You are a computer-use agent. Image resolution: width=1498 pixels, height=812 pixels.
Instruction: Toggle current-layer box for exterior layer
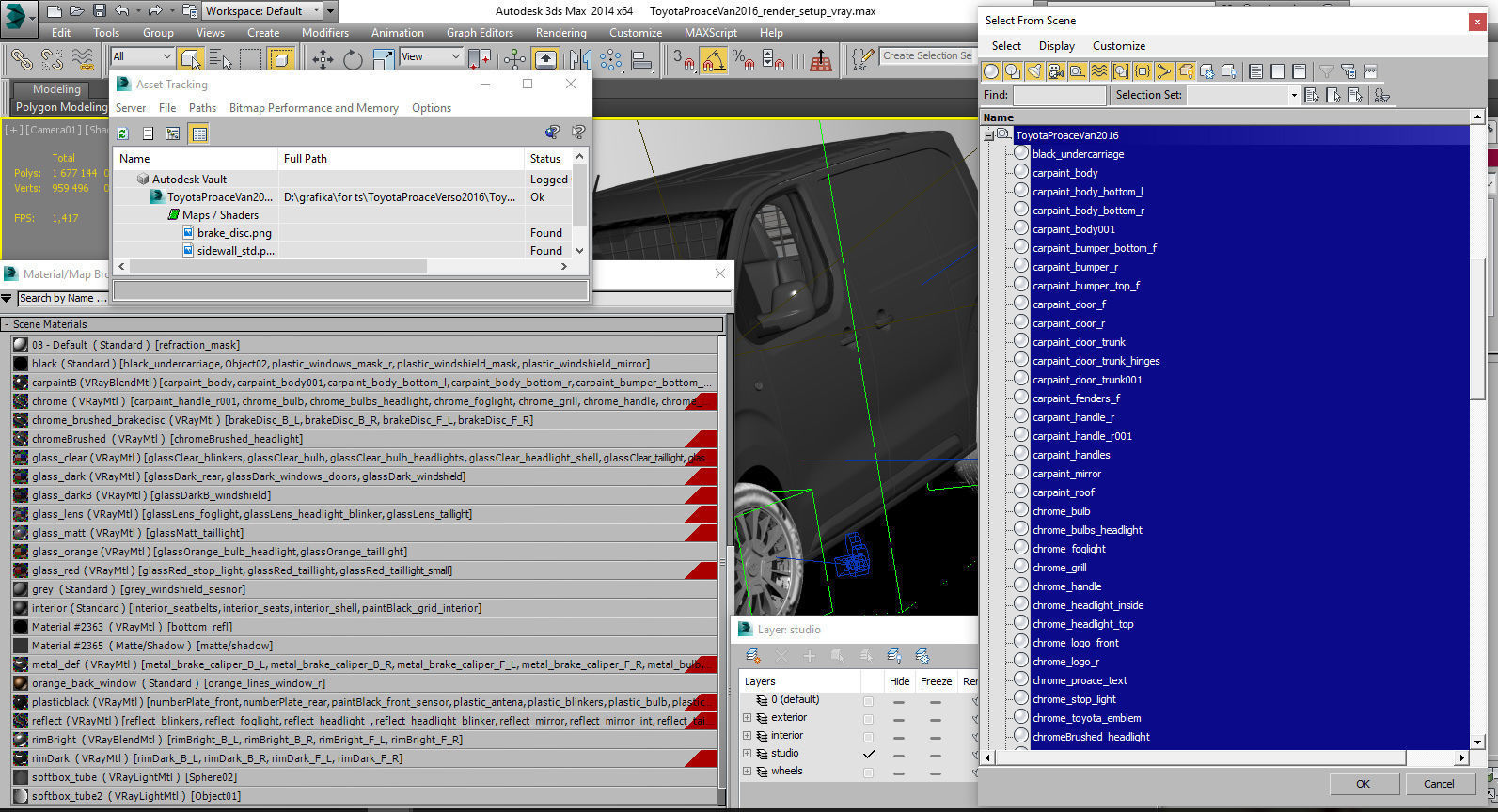[x=868, y=719]
